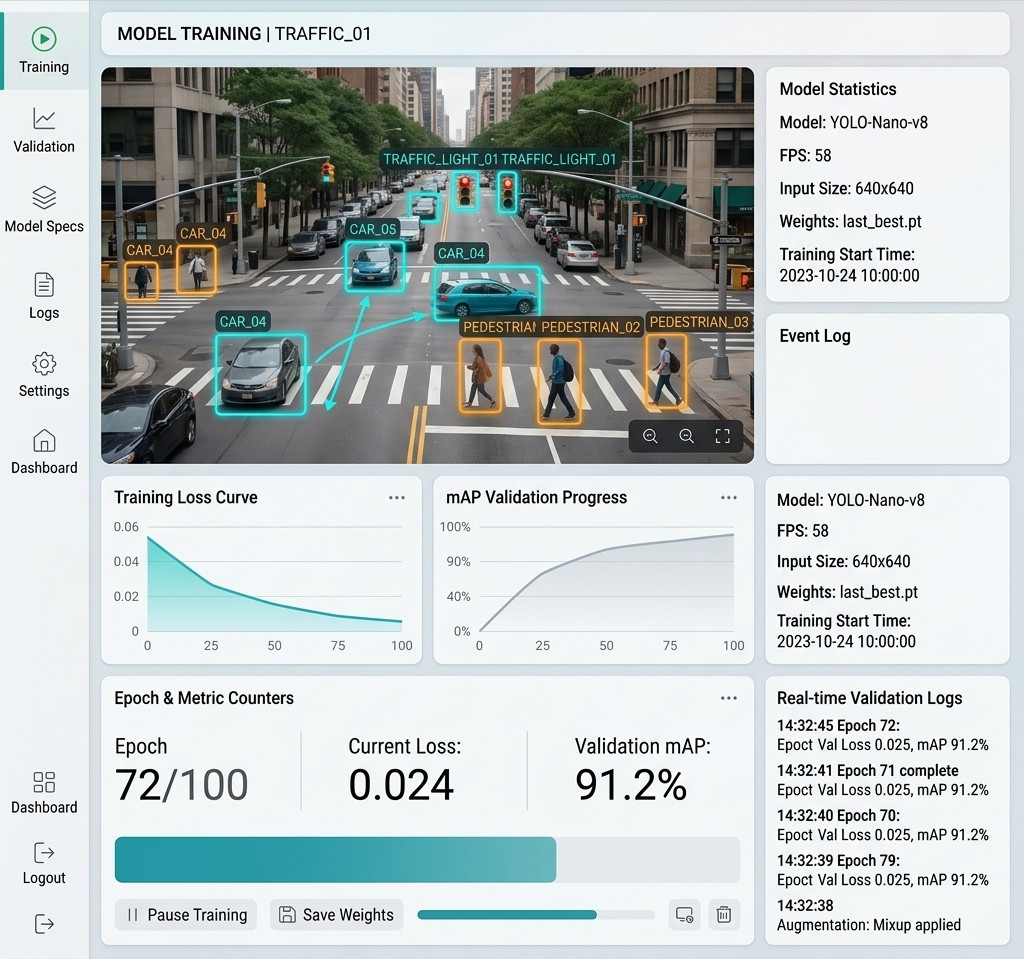Click the epoch progress bar
The width and height of the screenshot is (1024, 959).
(427, 860)
